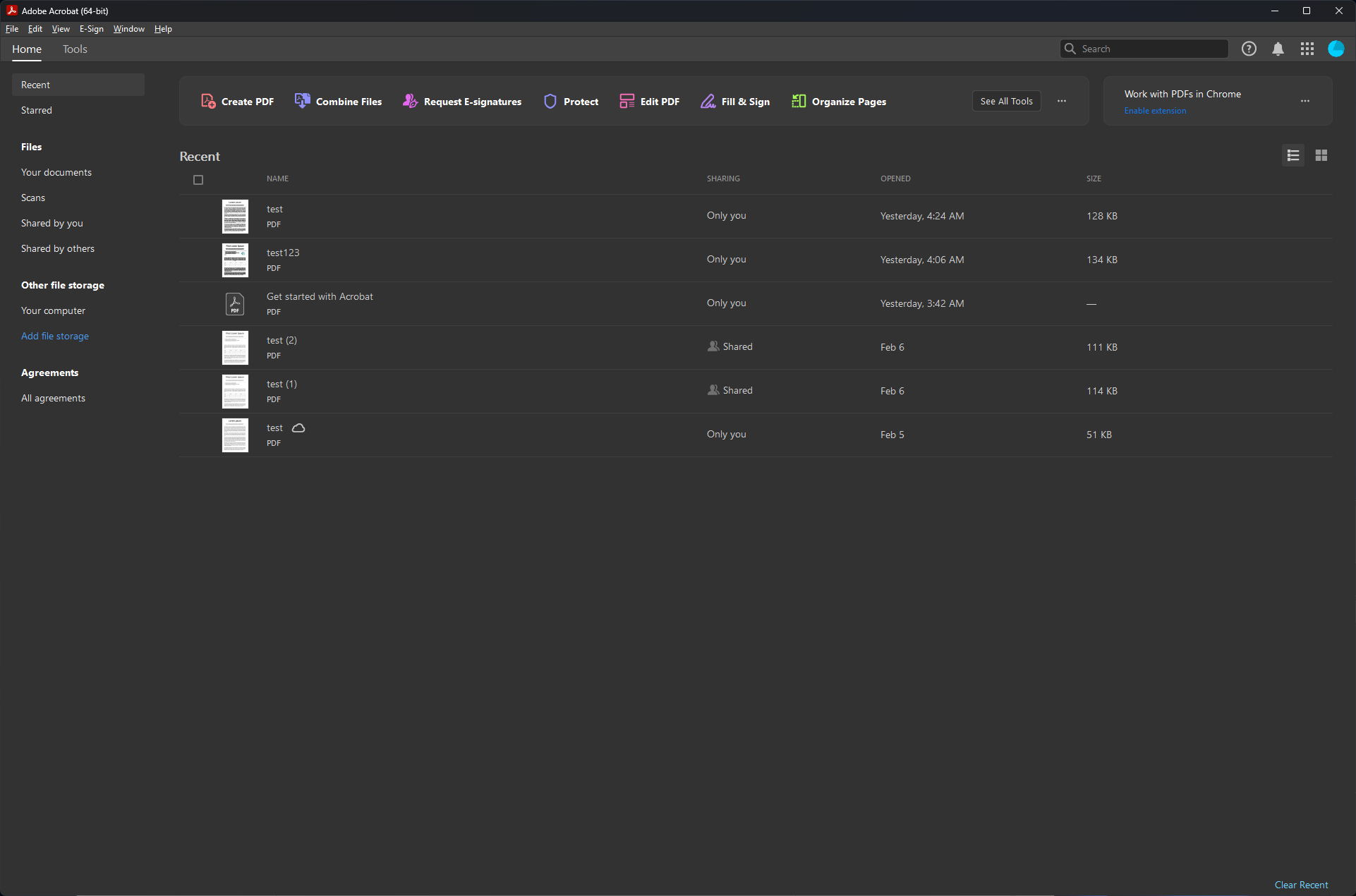Open the apps grid launcher
This screenshot has height=896, width=1356.
pyautogui.click(x=1307, y=49)
